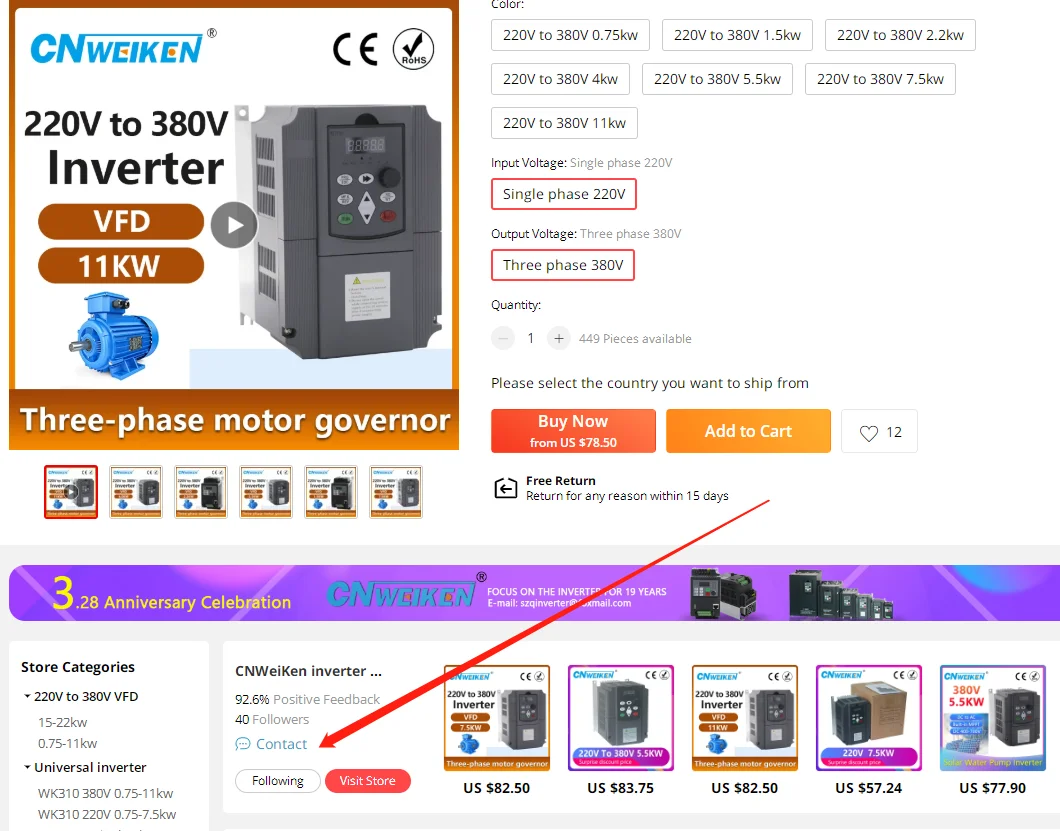This screenshot has width=1060, height=831.
Task: Choose Three phase 380V output voltage
Action: tap(563, 265)
